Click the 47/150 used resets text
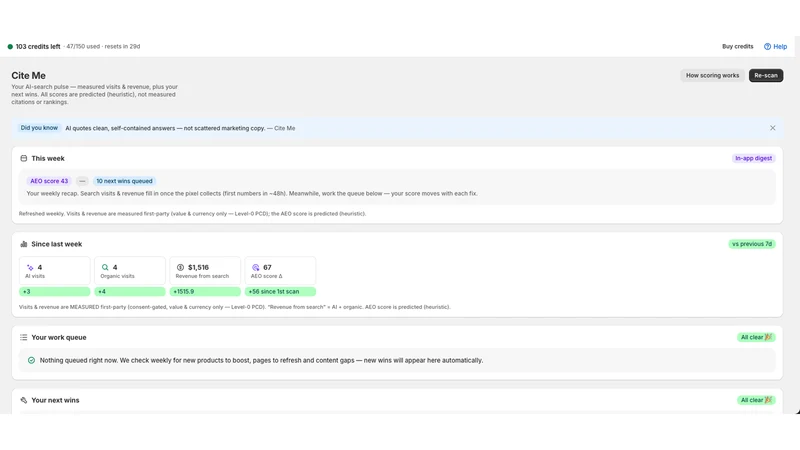800x450 pixels. [x=103, y=46]
